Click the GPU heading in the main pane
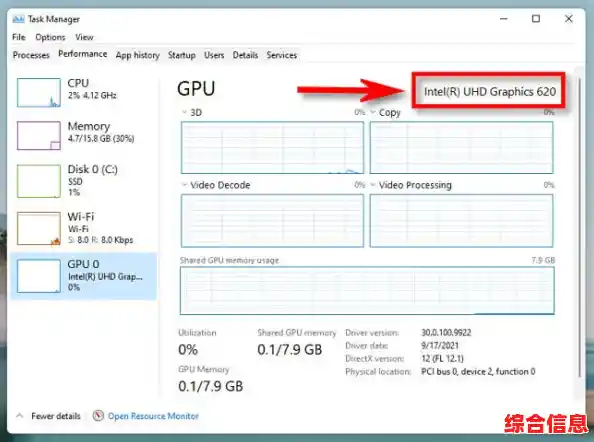 (x=196, y=89)
